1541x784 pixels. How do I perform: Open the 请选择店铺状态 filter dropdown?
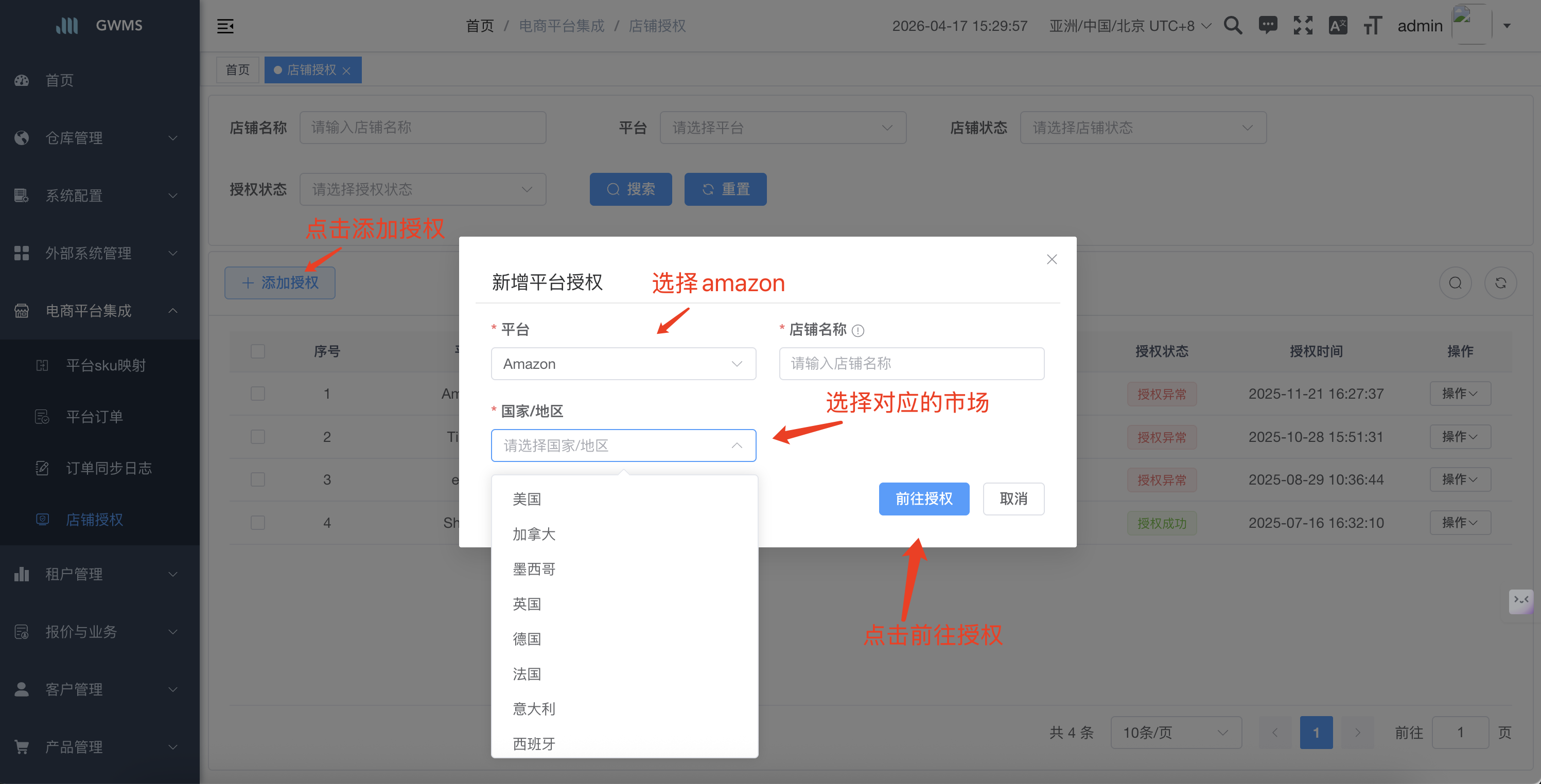1143,128
